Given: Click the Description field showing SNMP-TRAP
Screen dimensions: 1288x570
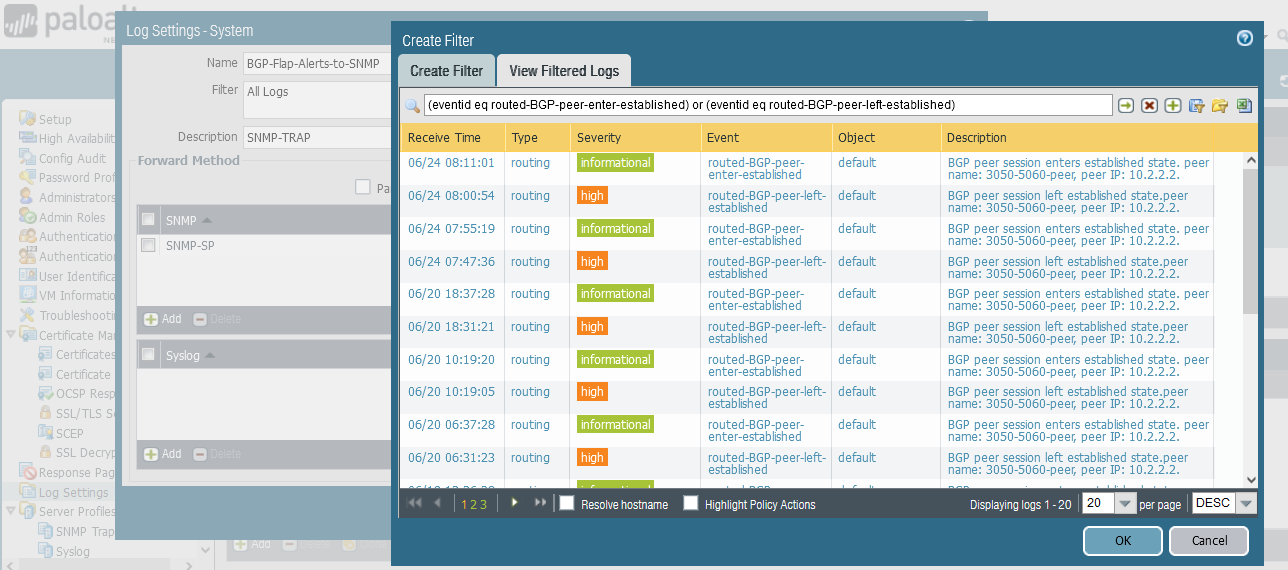Looking at the screenshot, I should (x=316, y=137).
